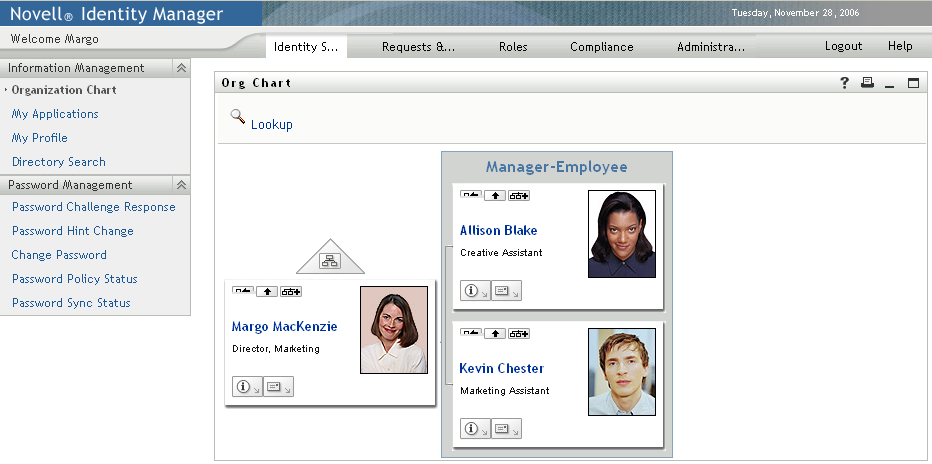This screenshot has height=464, width=932.
Task: Open identity actions for Kevin Chester
Action: [475, 428]
